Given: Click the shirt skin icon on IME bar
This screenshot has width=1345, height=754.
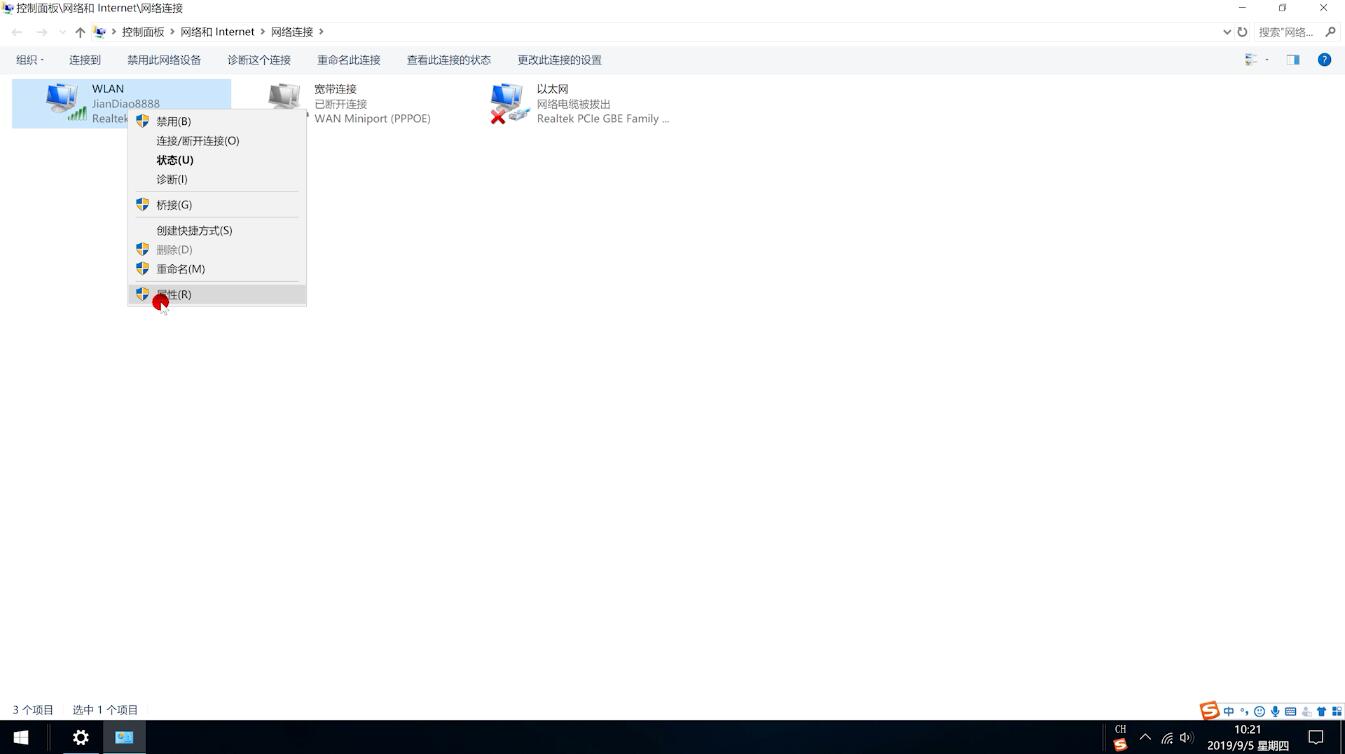Looking at the screenshot, I should click(x=1321, y=712).
